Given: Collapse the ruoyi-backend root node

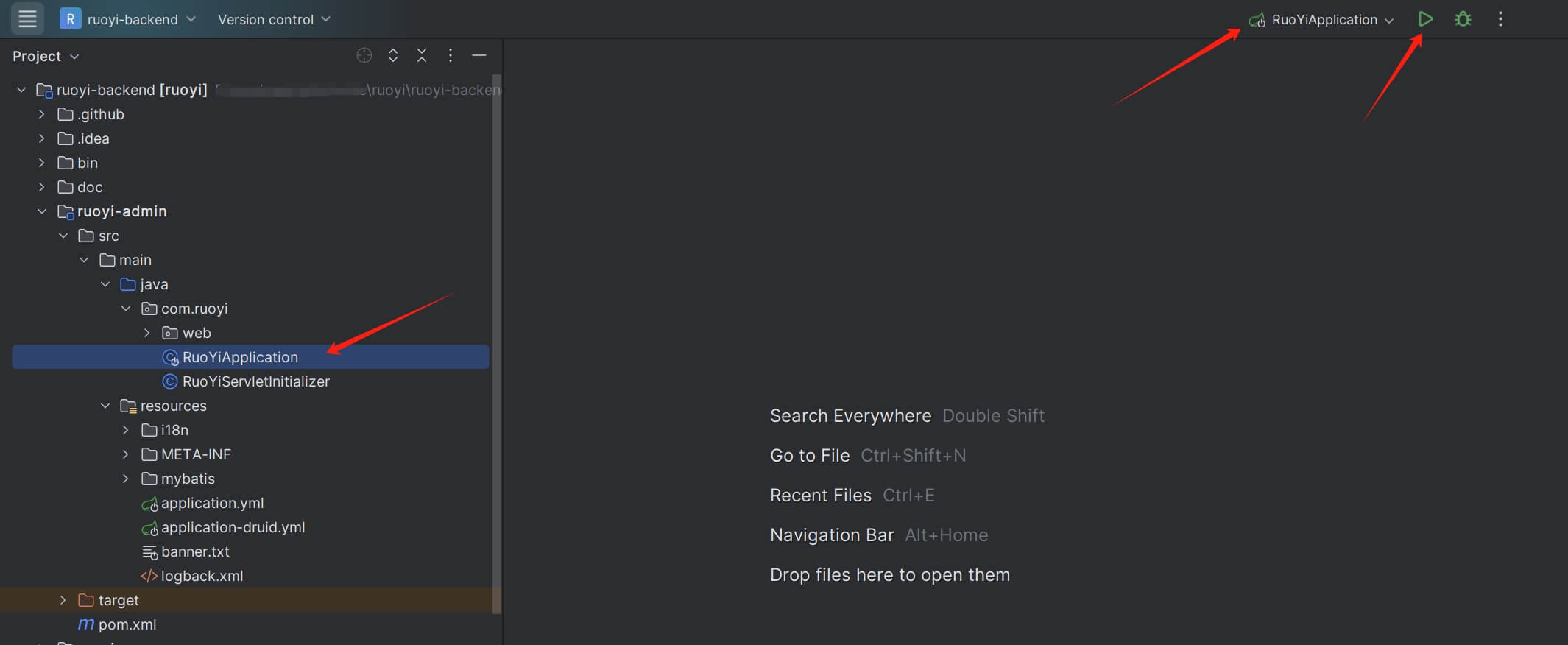Looking at the screenshot, I should tap(21, 90).
